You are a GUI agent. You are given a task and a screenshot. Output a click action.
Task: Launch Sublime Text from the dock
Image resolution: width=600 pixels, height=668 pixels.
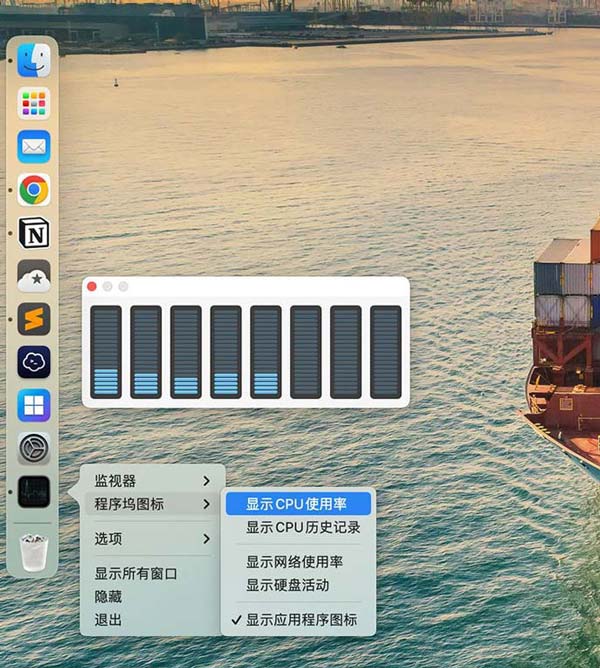34,319
